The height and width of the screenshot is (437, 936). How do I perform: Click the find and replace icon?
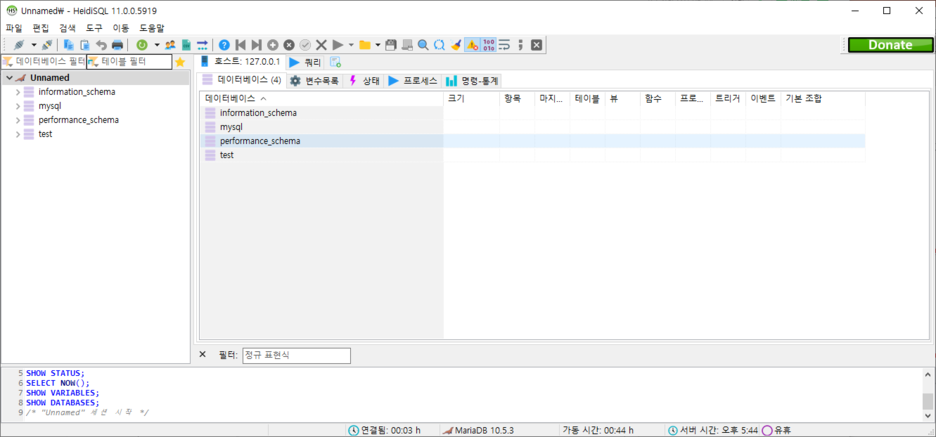coord(439,45)
